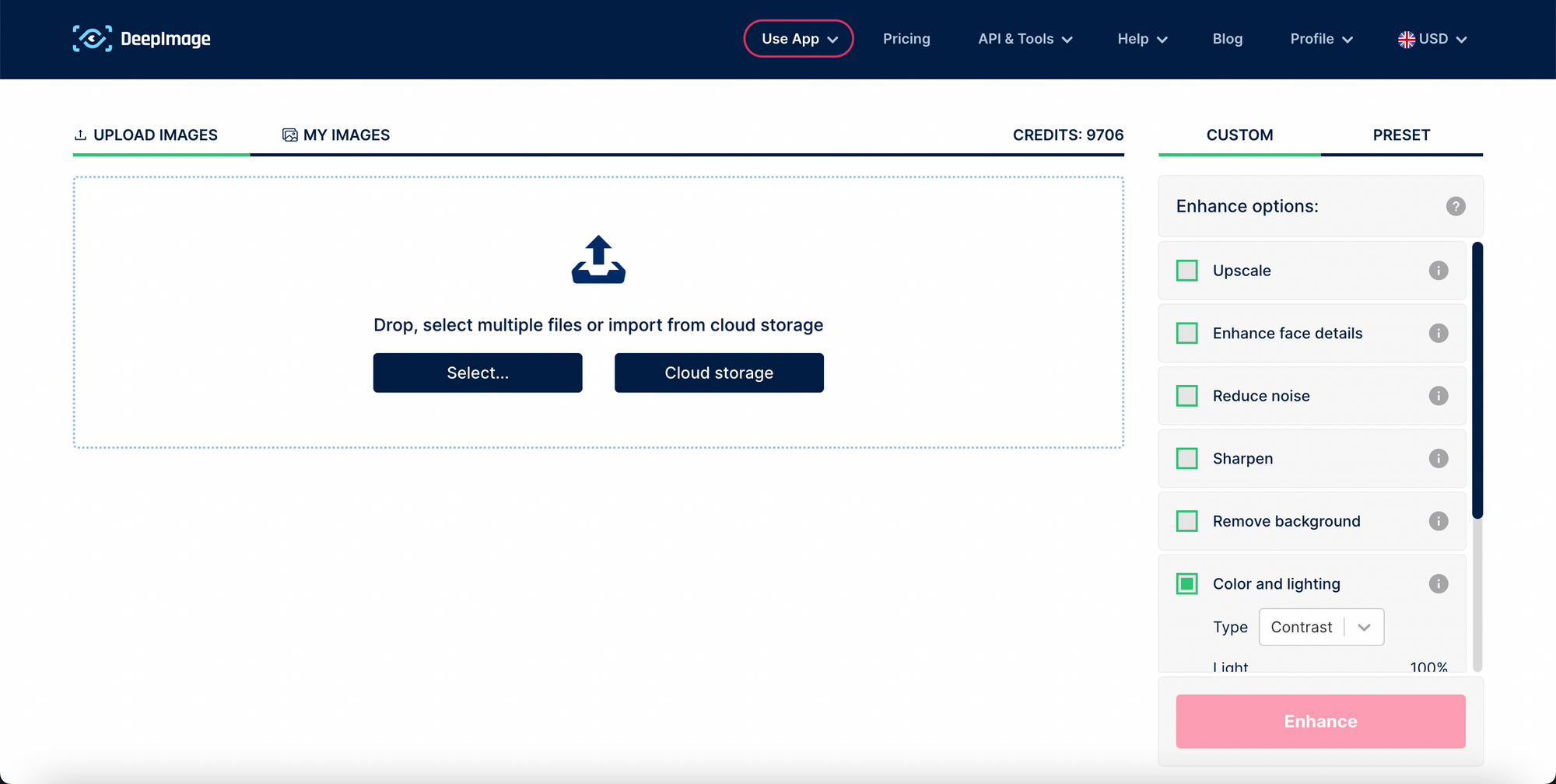The width and height of the screenshot is (1556, 784).
Task: Open info icon for Color and lighting
Action: click(x=1439, y=583)
